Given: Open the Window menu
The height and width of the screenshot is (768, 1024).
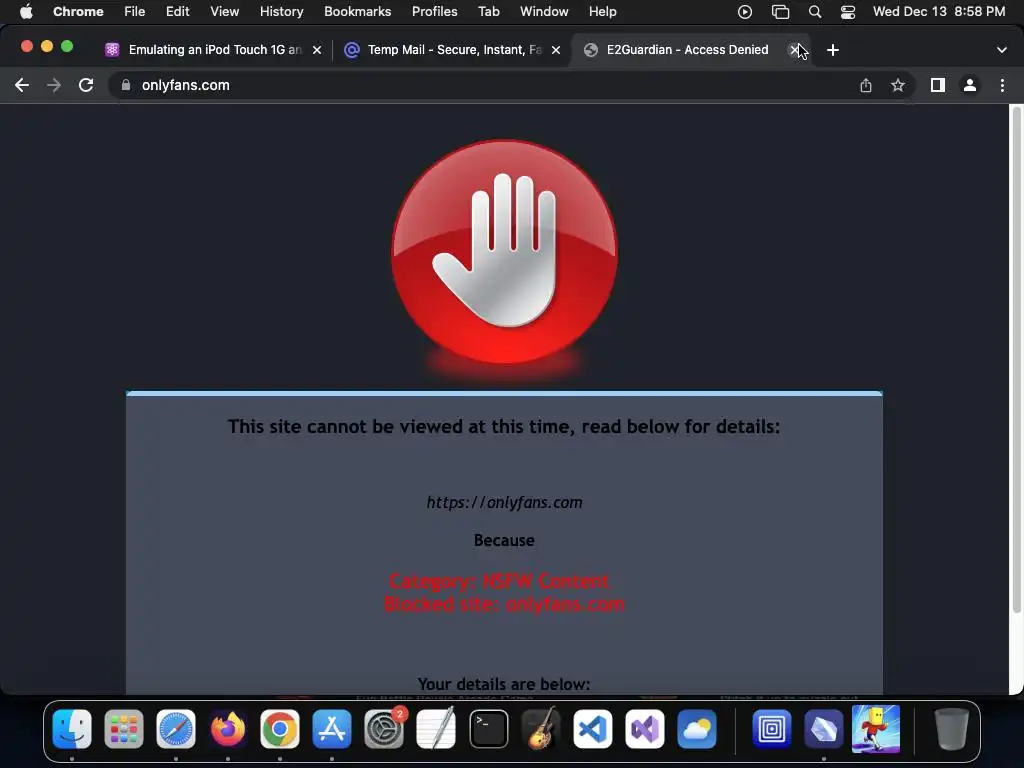Looking at the screenshot, I should click(544, 12).
